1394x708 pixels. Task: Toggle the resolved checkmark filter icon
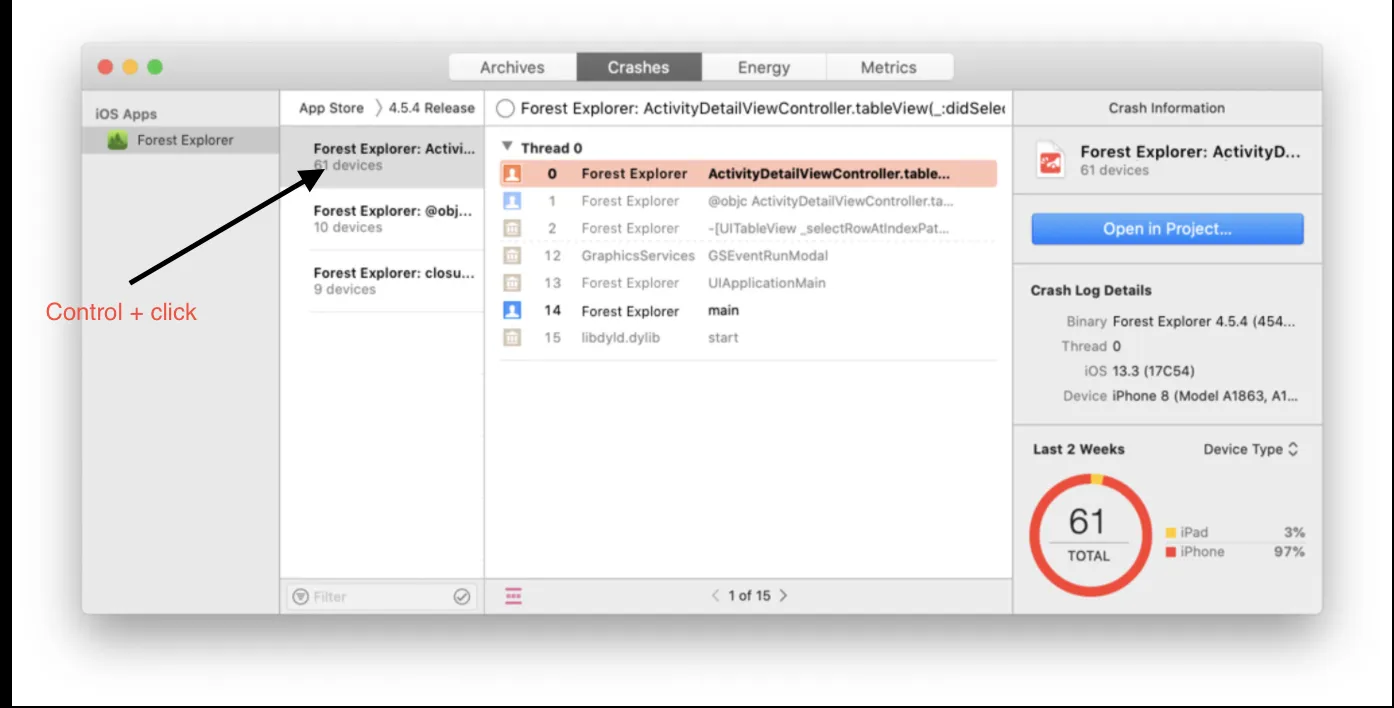coord(461,596)
